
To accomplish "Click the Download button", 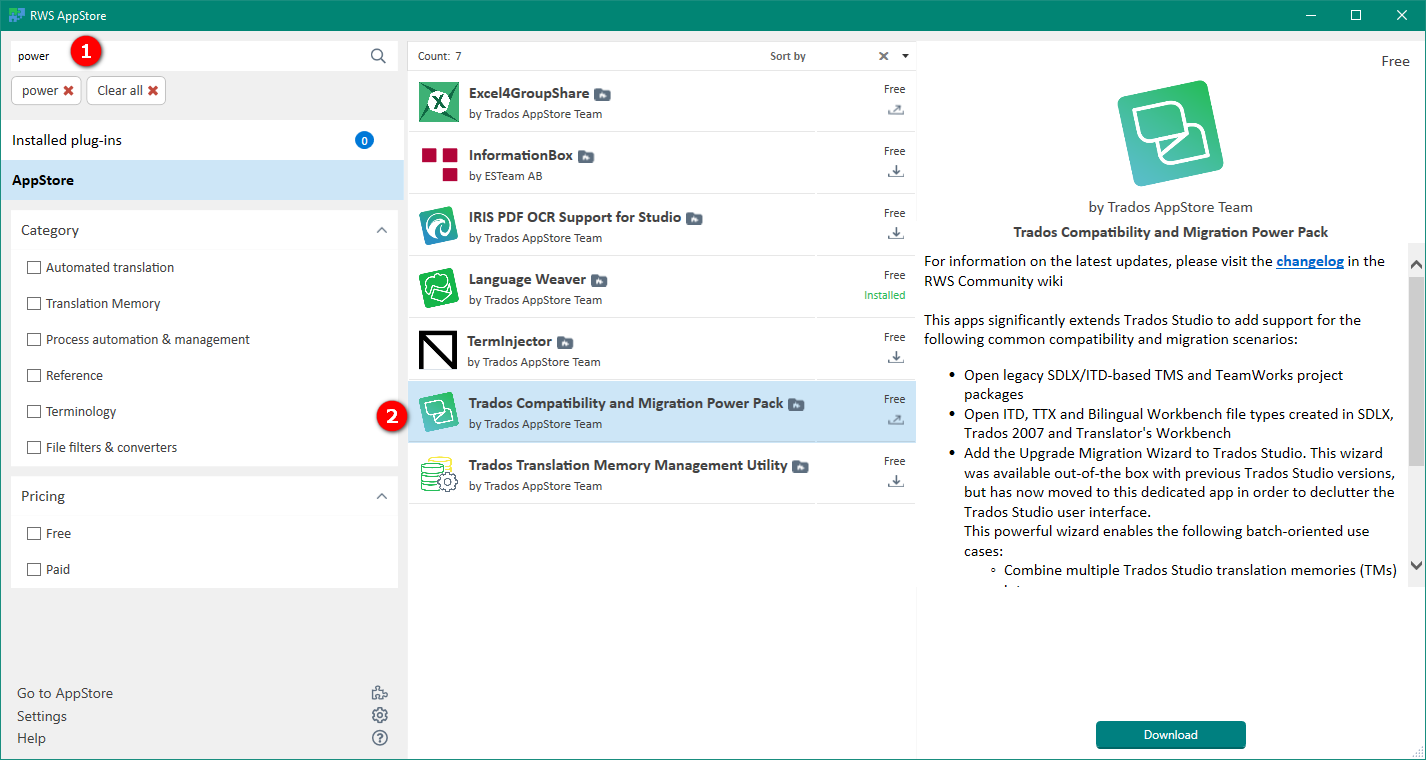I will (x=1171, y=735).
